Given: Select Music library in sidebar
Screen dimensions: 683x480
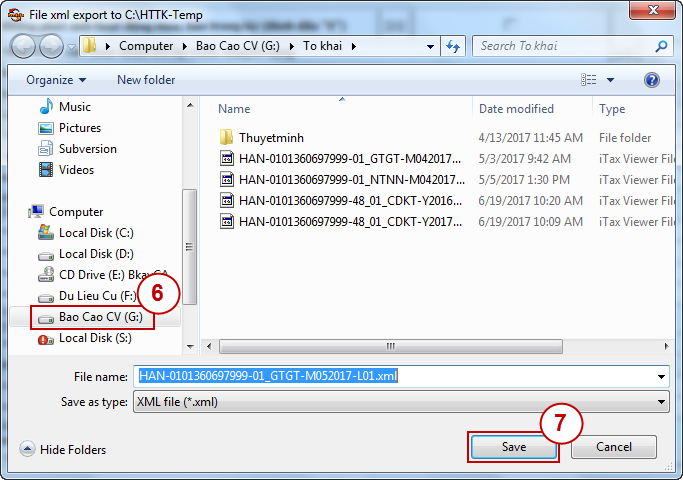Looking at the screenshot, I should click(x=74, y=107).
